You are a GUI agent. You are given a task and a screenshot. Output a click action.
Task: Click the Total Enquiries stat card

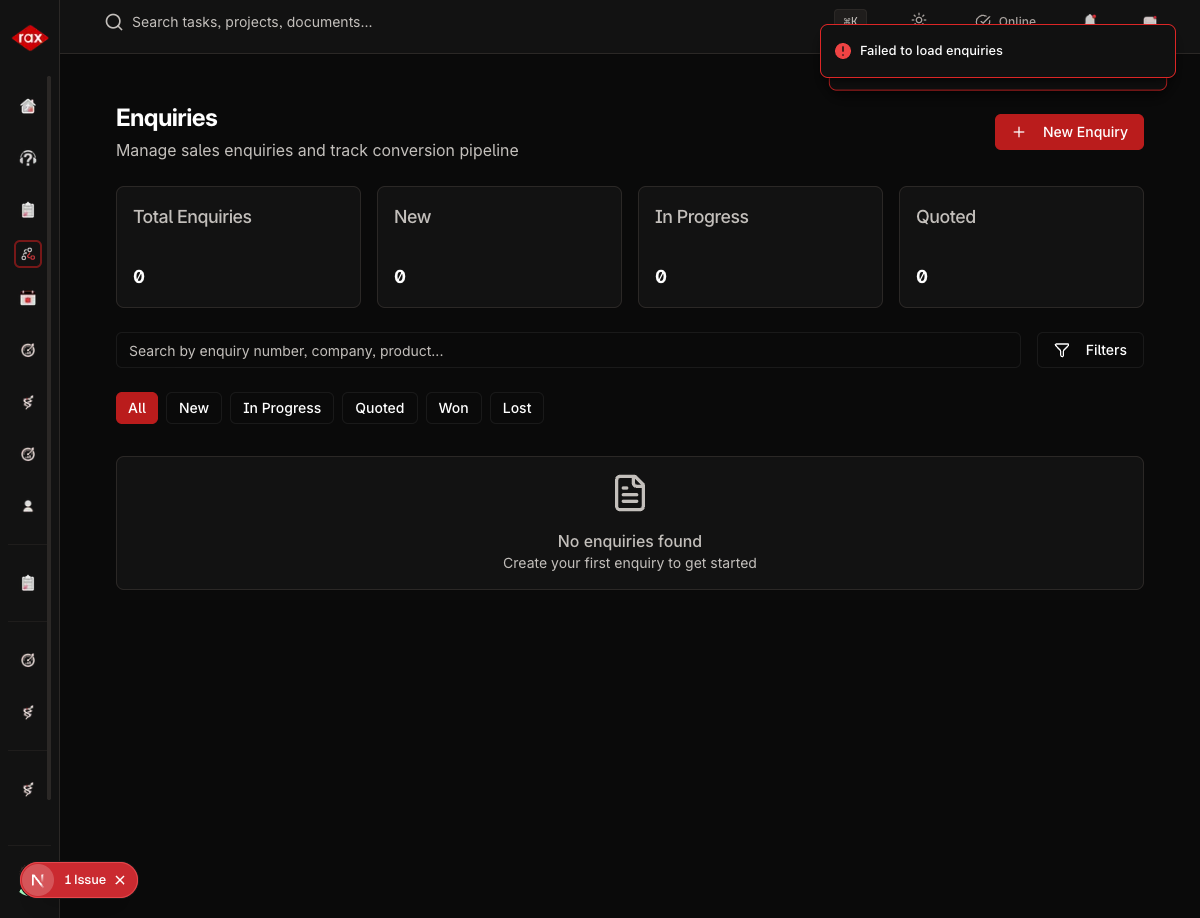click(238, 247)
